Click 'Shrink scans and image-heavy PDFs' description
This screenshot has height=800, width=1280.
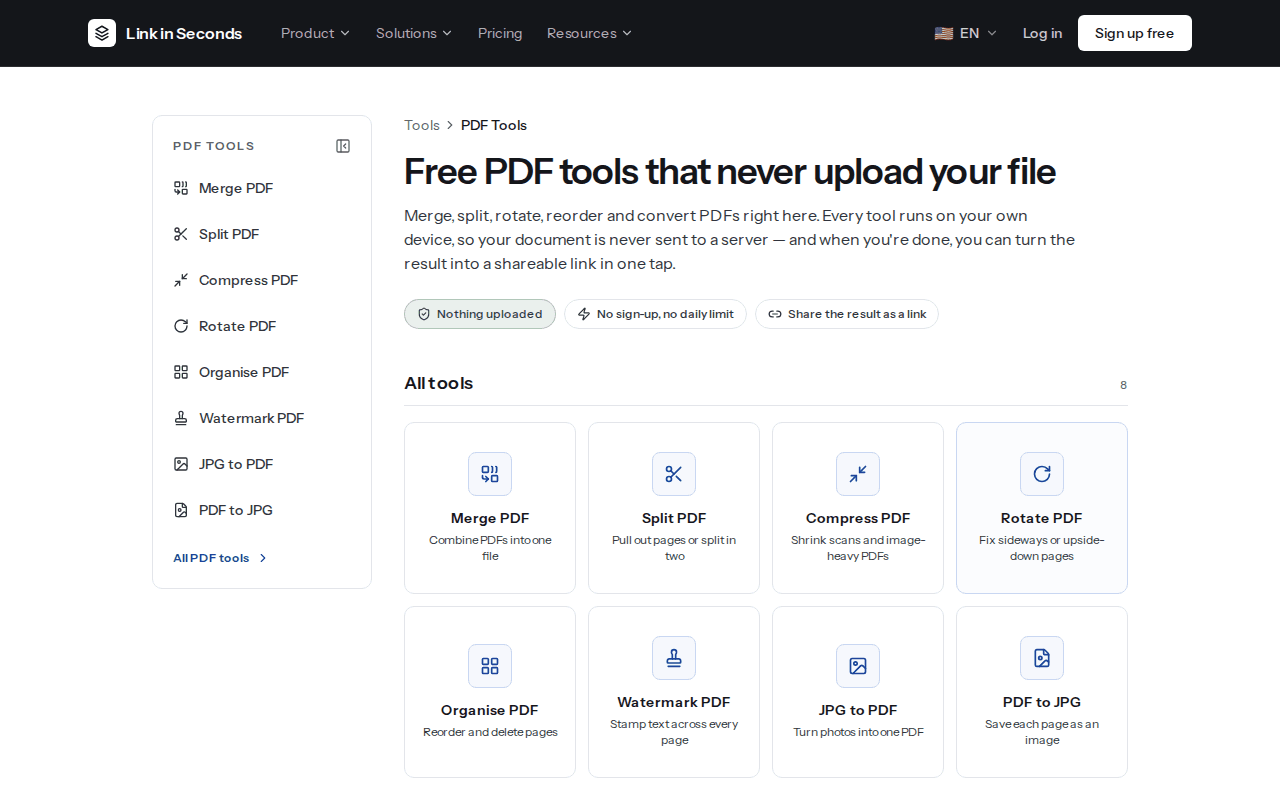point(858,548)
